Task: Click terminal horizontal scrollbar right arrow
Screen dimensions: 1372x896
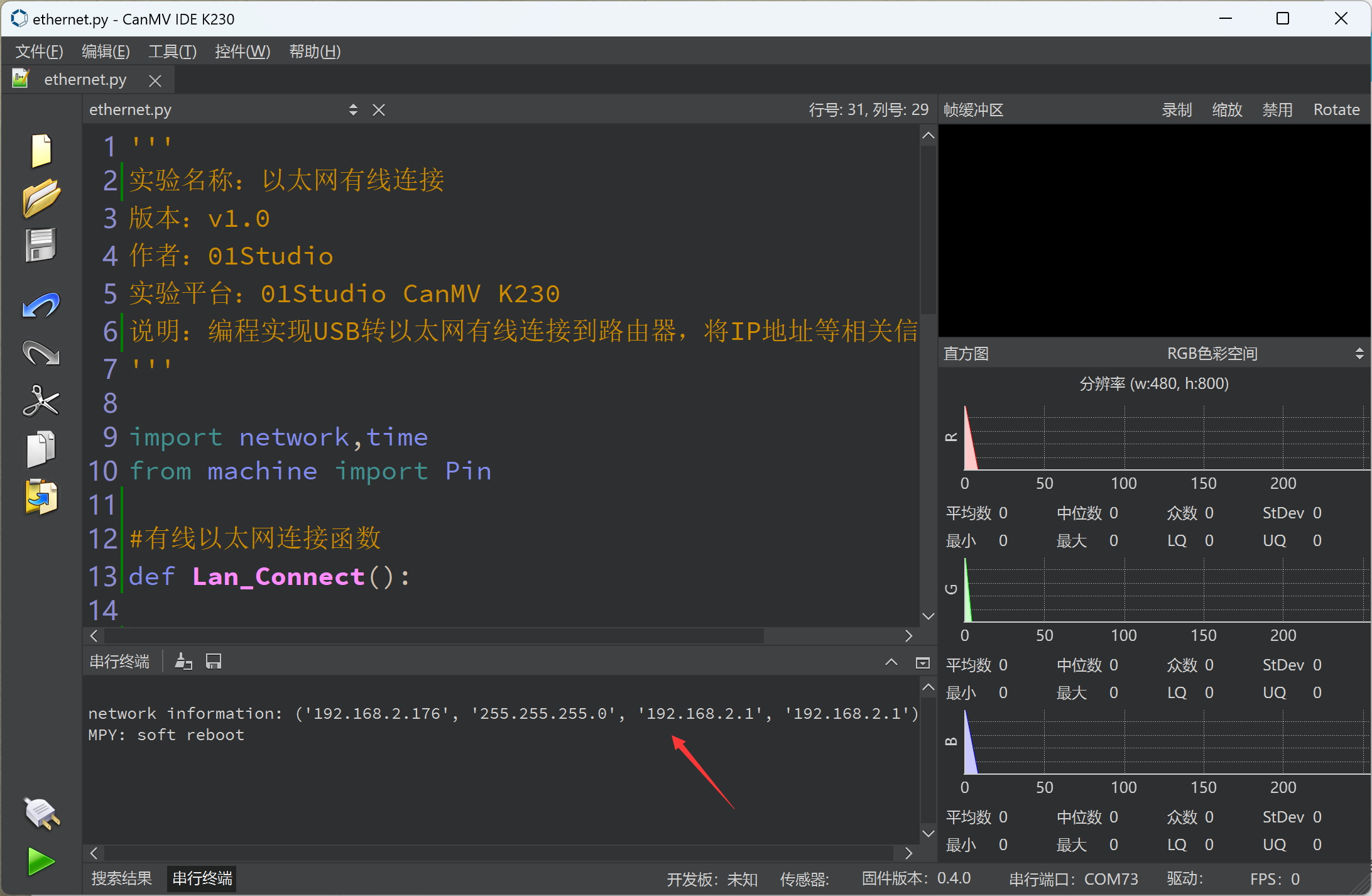Action: click(908, 853)
